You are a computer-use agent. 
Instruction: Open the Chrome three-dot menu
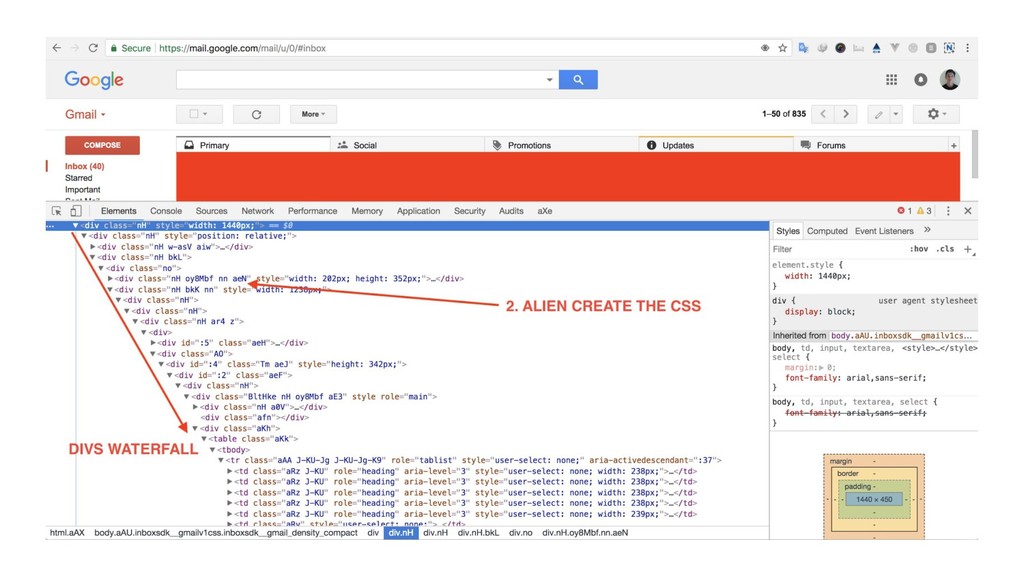967,48
